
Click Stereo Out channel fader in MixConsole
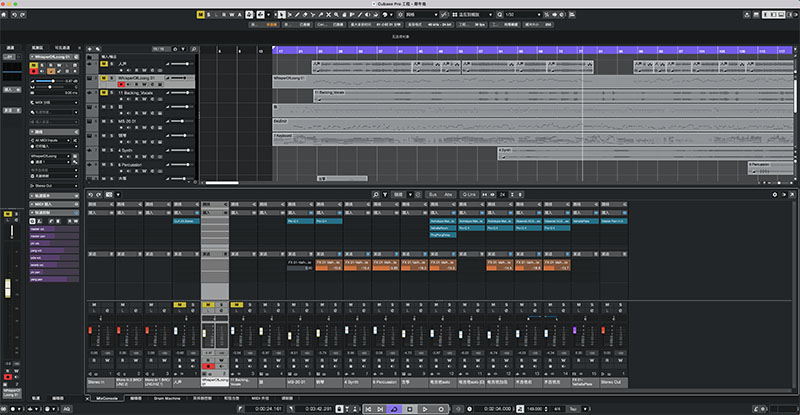[x=604, y=331]
